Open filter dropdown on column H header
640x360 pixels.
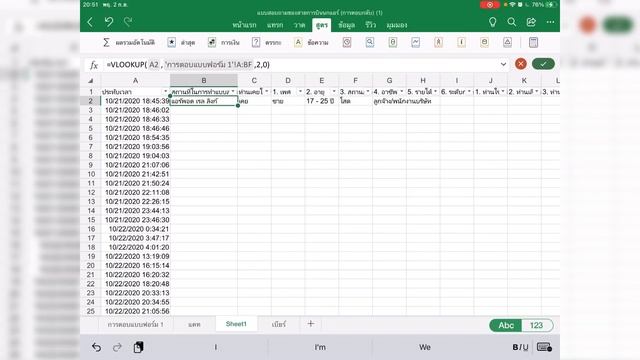436,92
